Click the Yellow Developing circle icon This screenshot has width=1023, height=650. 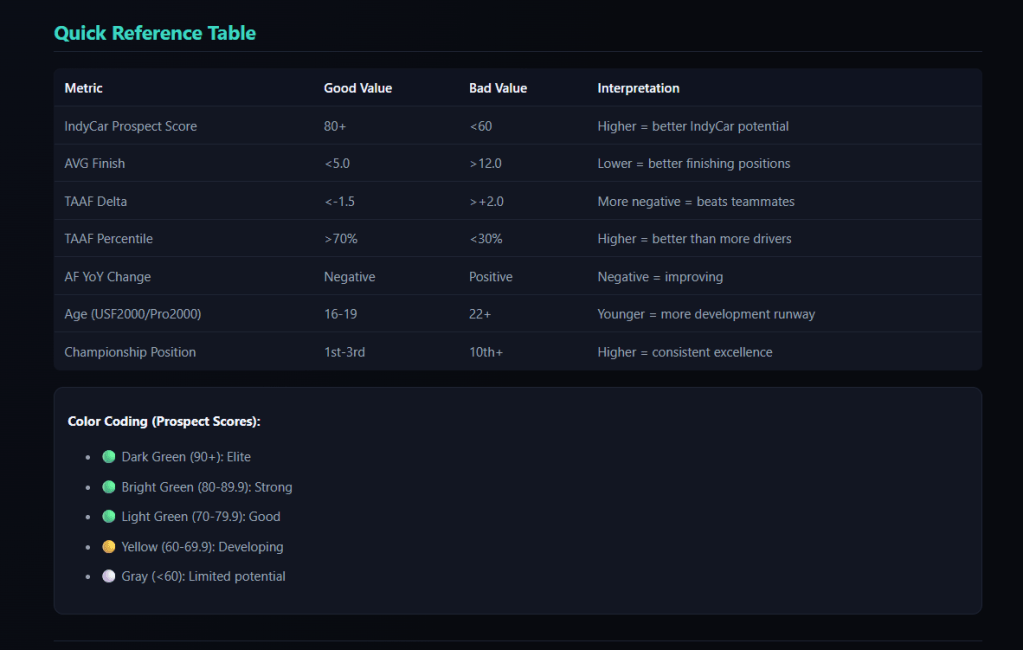[x=109, y=547]
